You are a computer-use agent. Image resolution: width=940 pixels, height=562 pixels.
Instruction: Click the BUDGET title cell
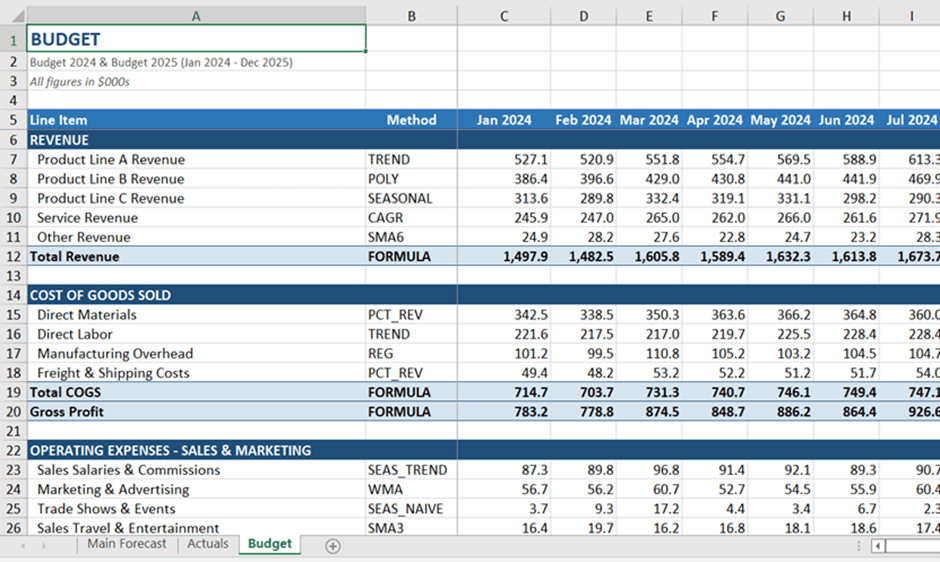pyautogui.click(x=196, y=39)
